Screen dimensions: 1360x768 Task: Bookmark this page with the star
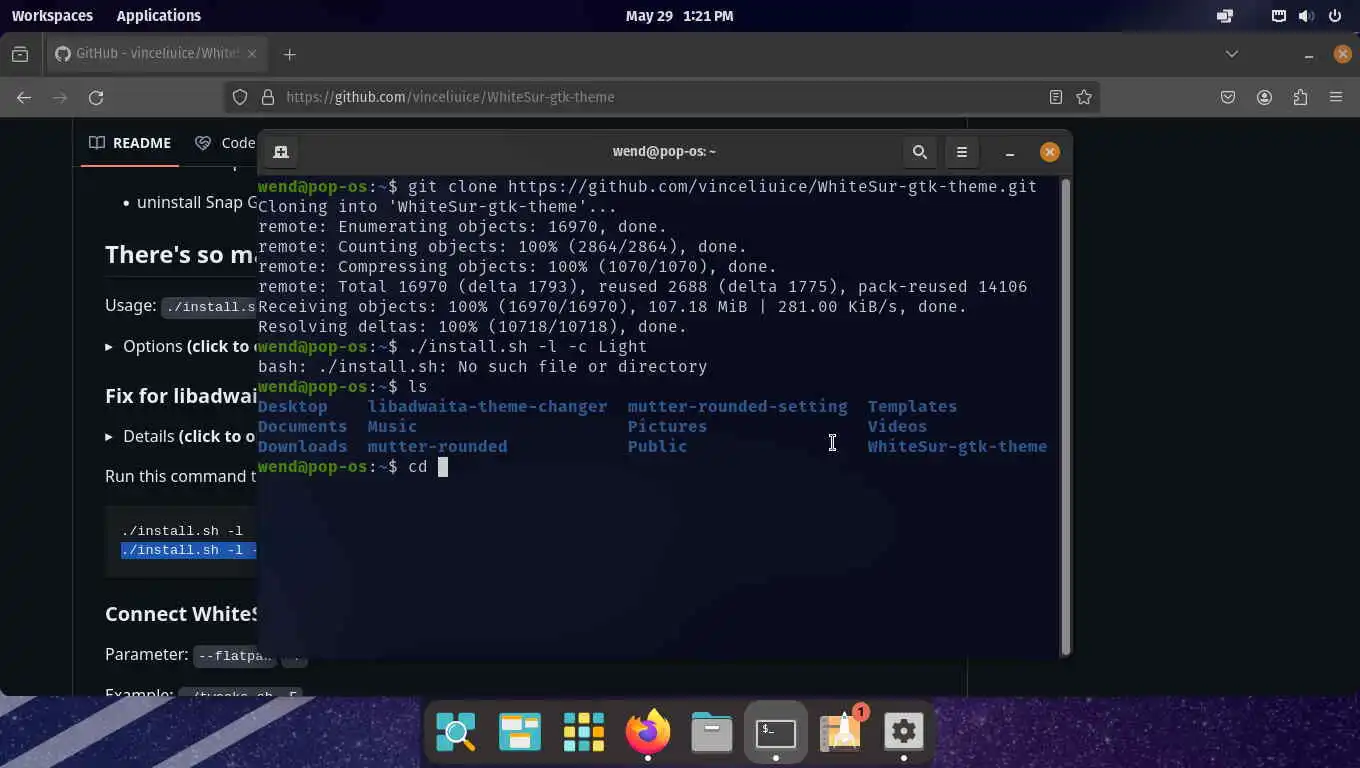1084,97
